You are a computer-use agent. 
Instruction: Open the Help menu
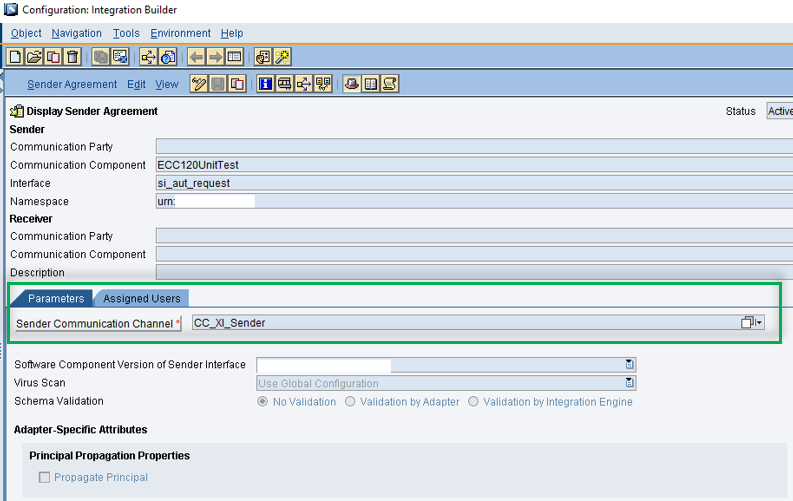[x=232, y=33]
